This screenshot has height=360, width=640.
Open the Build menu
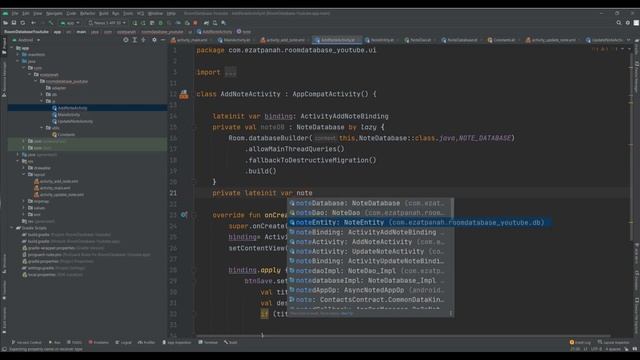tap(104, 13)
